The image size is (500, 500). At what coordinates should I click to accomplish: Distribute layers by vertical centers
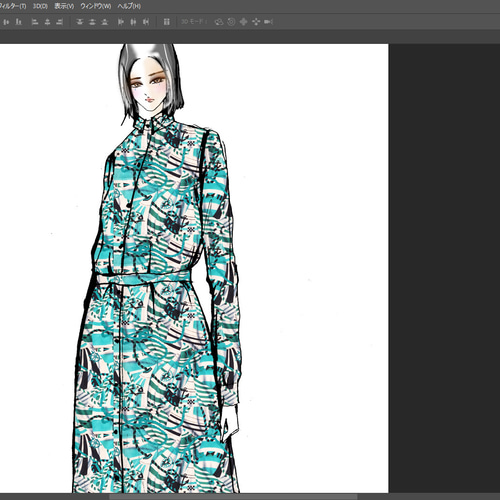(92, 22)
